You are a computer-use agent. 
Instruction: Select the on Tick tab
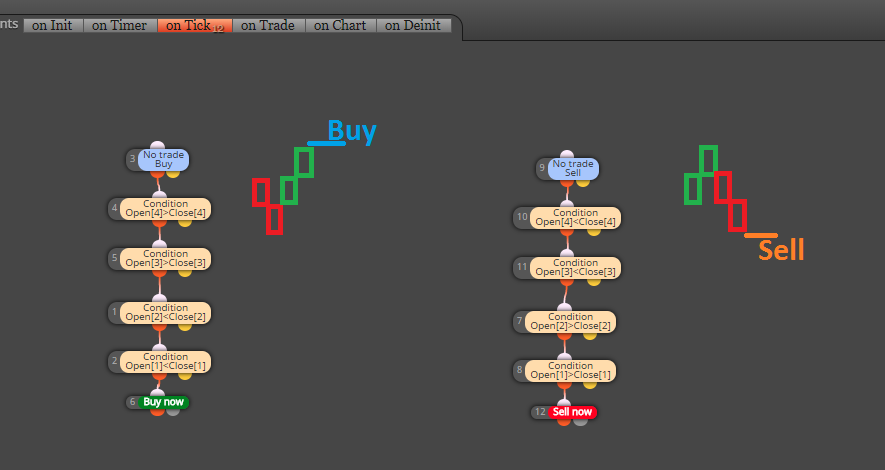pos(195,25)
